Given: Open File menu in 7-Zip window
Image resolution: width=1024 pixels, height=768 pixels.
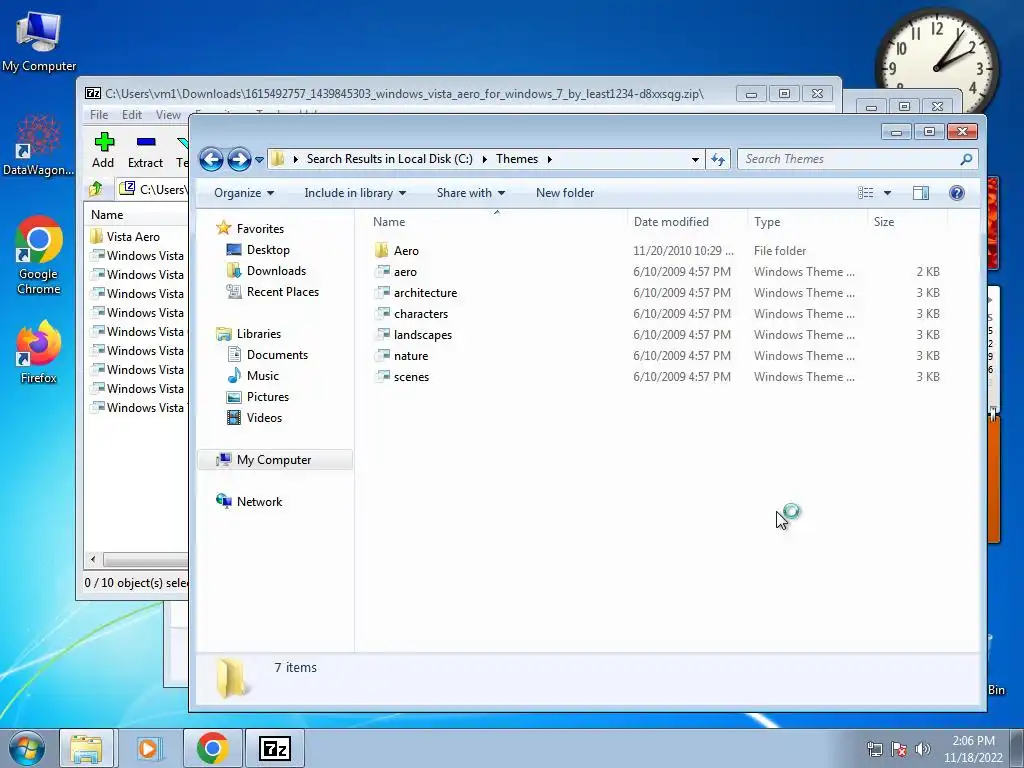Looking at the screenshot, I should (x=99, y=115).
